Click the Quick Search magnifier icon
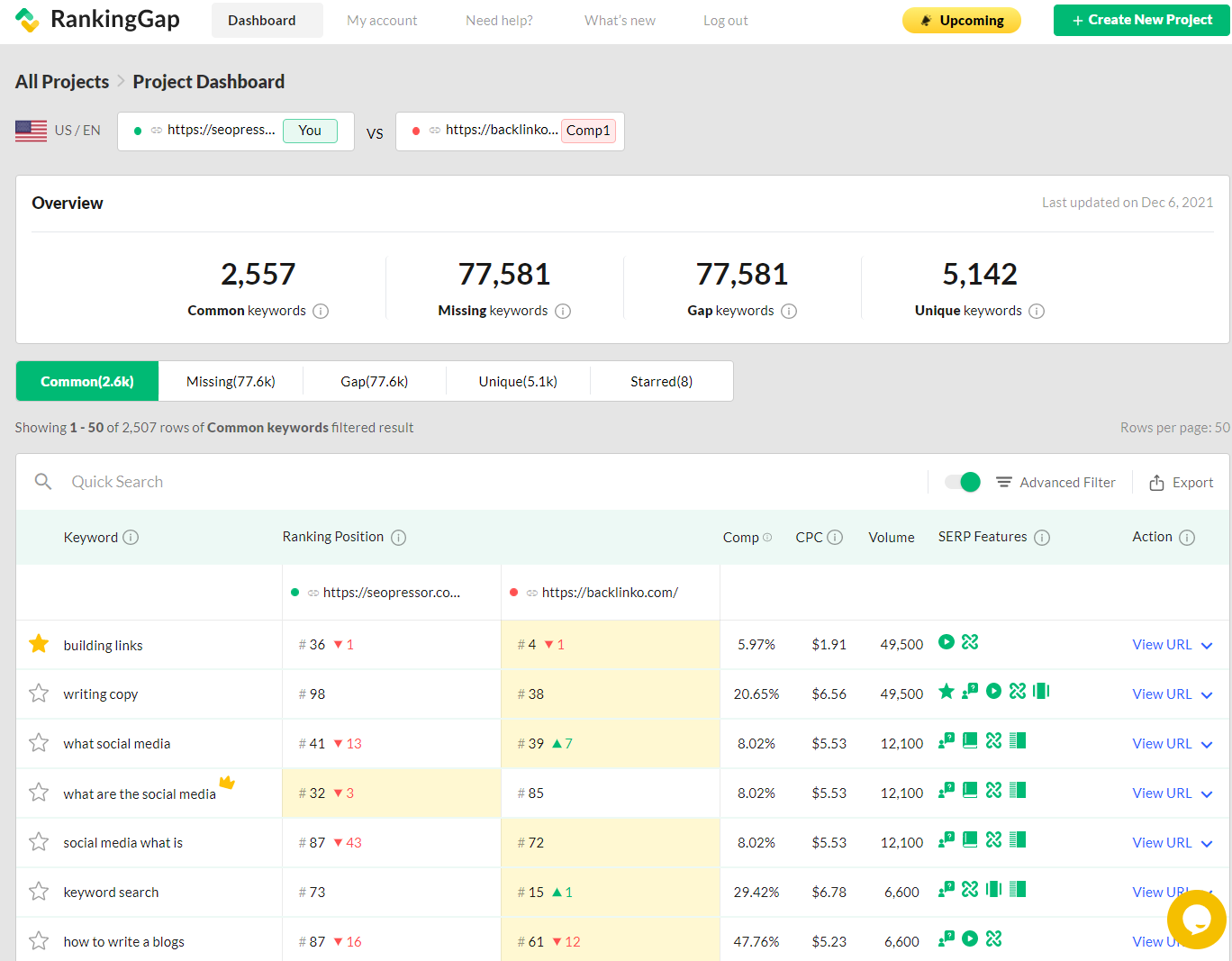The image size is (1232, 961). click(43, 482)
